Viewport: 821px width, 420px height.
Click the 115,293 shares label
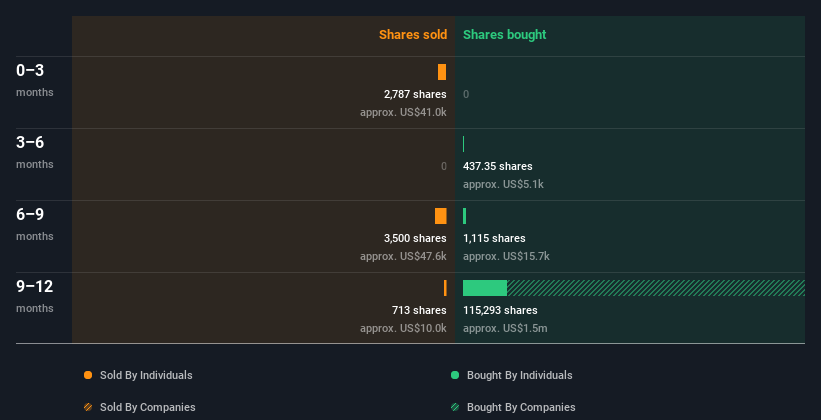500,310
